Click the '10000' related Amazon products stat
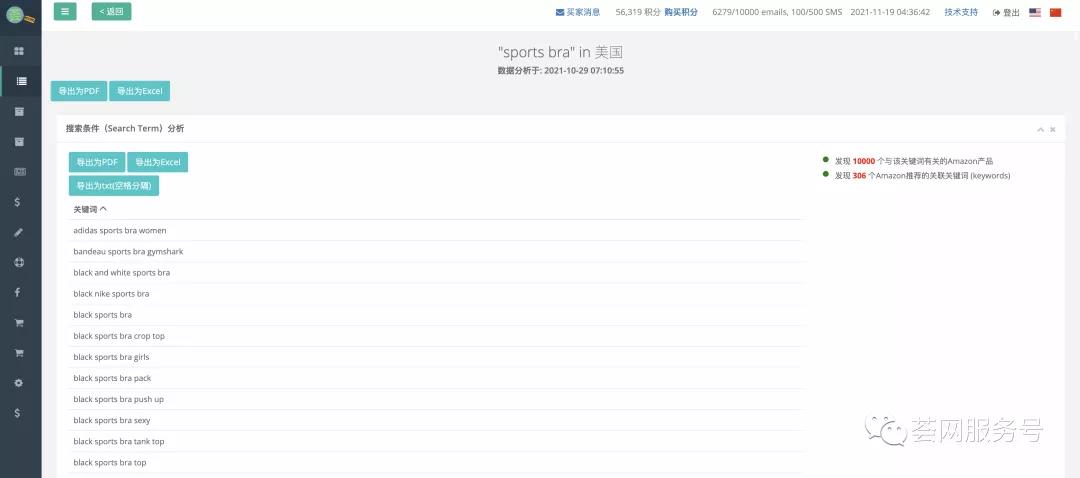Viewport: 1080px width, 478px height. pyautogui.click(x=863, y=161)
